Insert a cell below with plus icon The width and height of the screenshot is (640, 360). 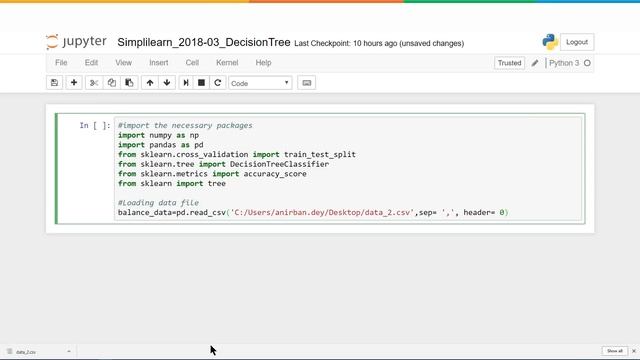[x=74, y=83]
